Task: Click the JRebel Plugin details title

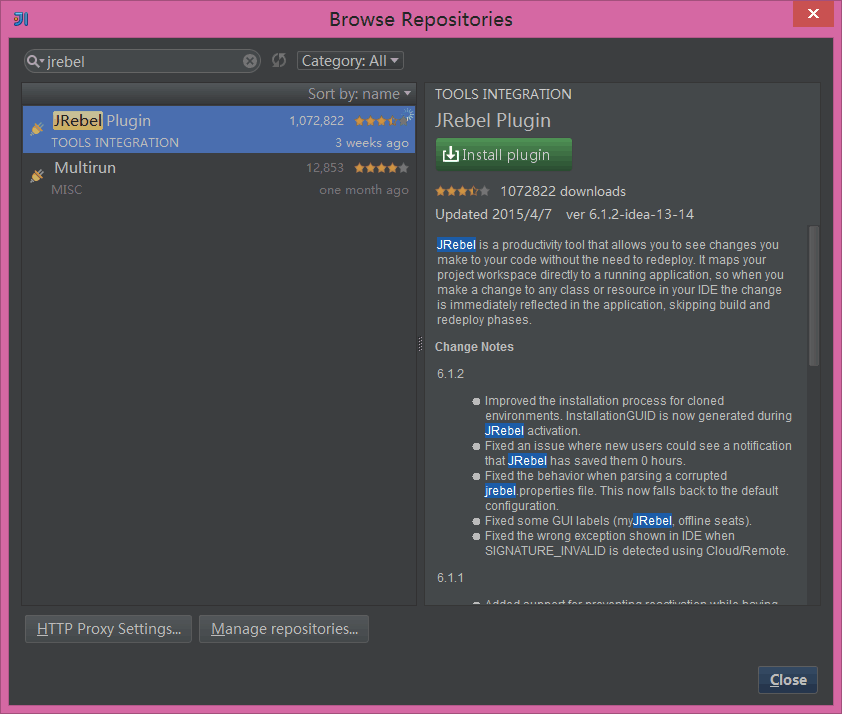Action: coord(493,120)
